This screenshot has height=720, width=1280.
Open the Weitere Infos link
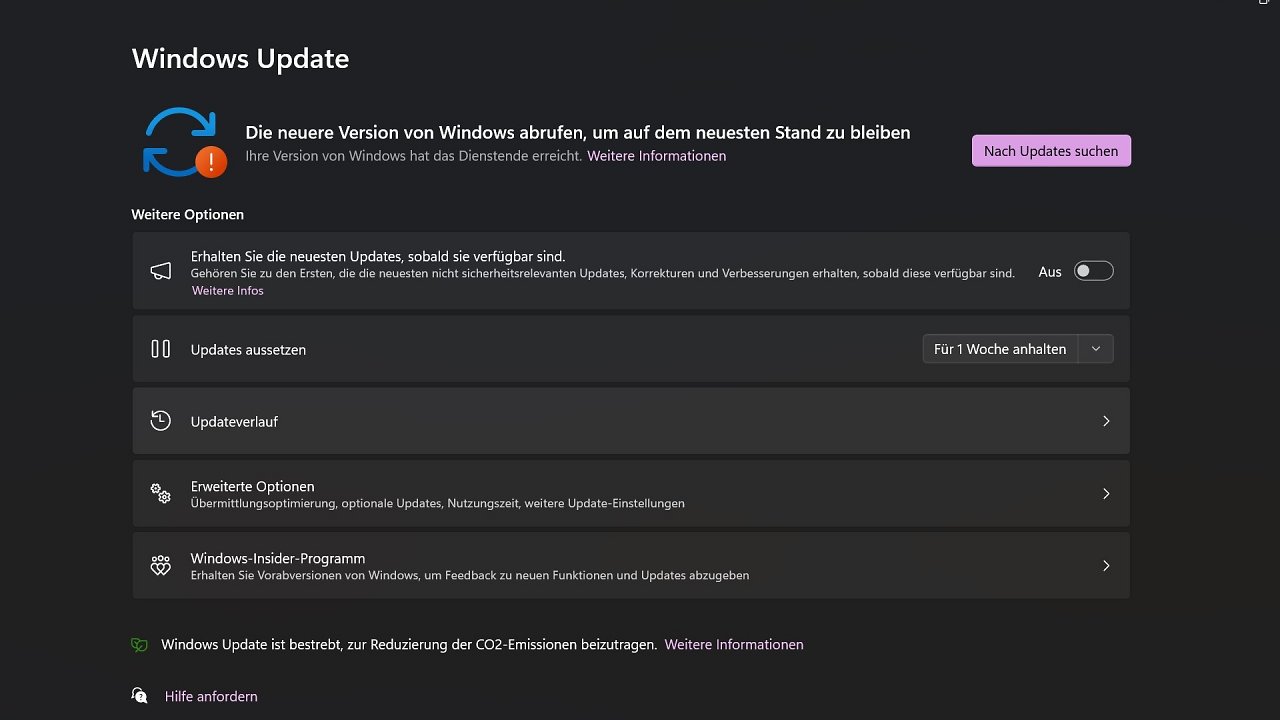(x=228, y=290)
